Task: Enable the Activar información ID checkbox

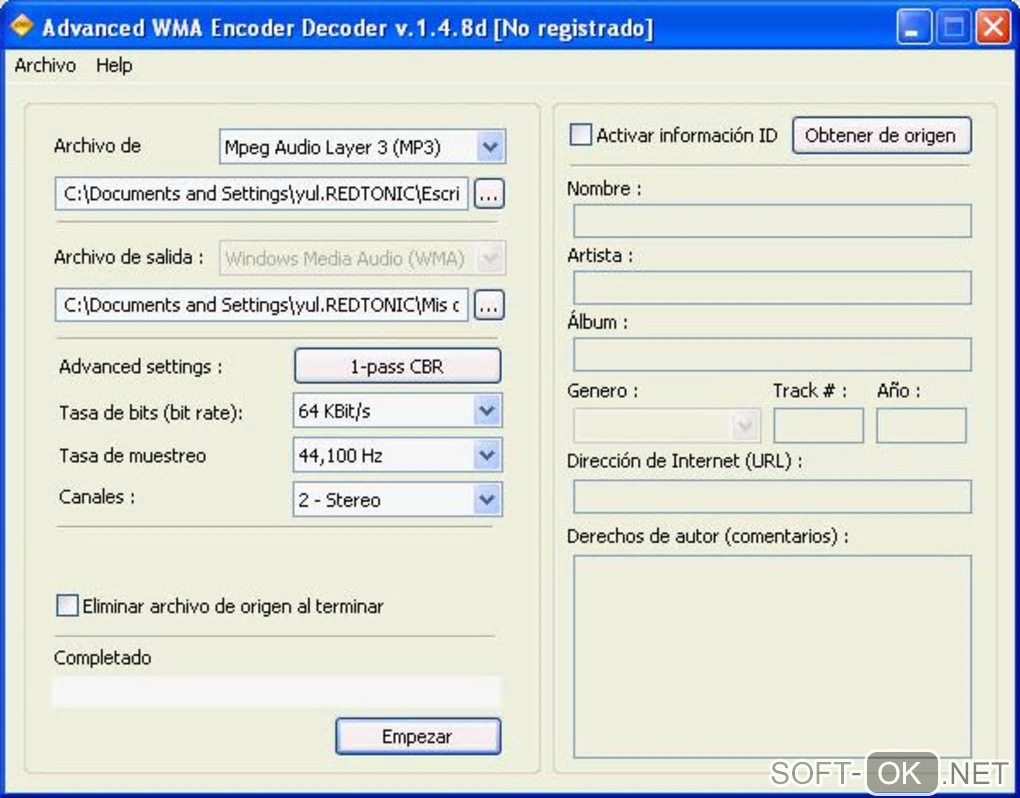Action: coord(580,135)
